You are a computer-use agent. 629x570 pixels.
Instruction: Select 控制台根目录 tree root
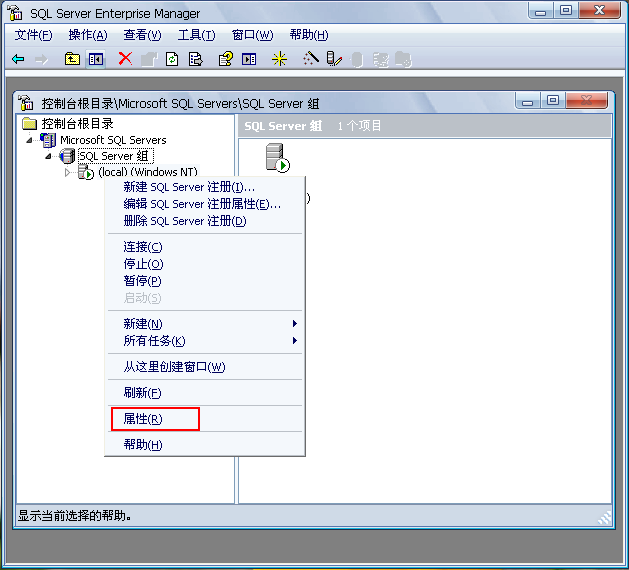pos(77,124)
